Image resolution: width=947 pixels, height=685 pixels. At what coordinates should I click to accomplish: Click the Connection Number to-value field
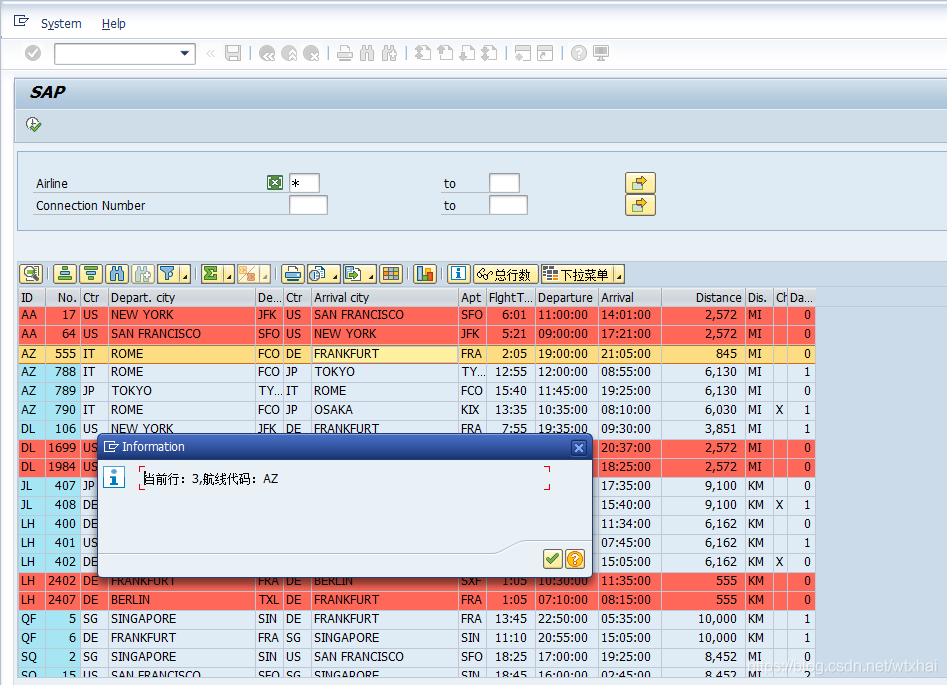(508, 205)
